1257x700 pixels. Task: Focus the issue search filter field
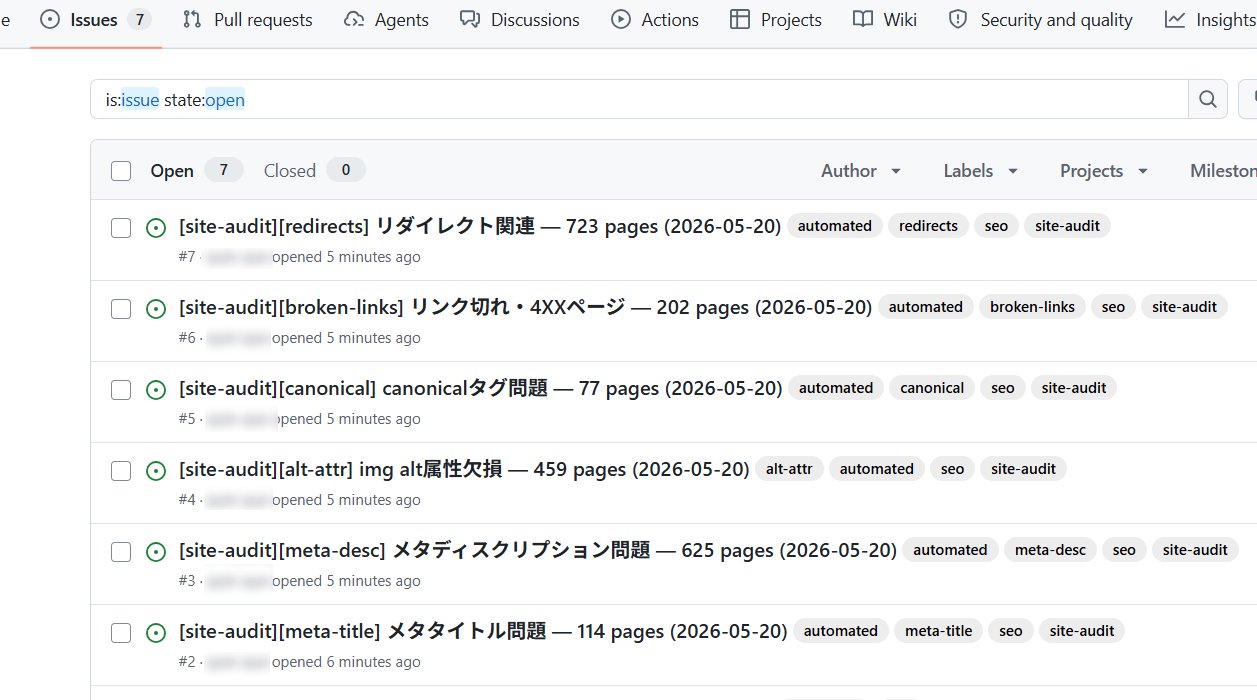[x=639, y=99]
